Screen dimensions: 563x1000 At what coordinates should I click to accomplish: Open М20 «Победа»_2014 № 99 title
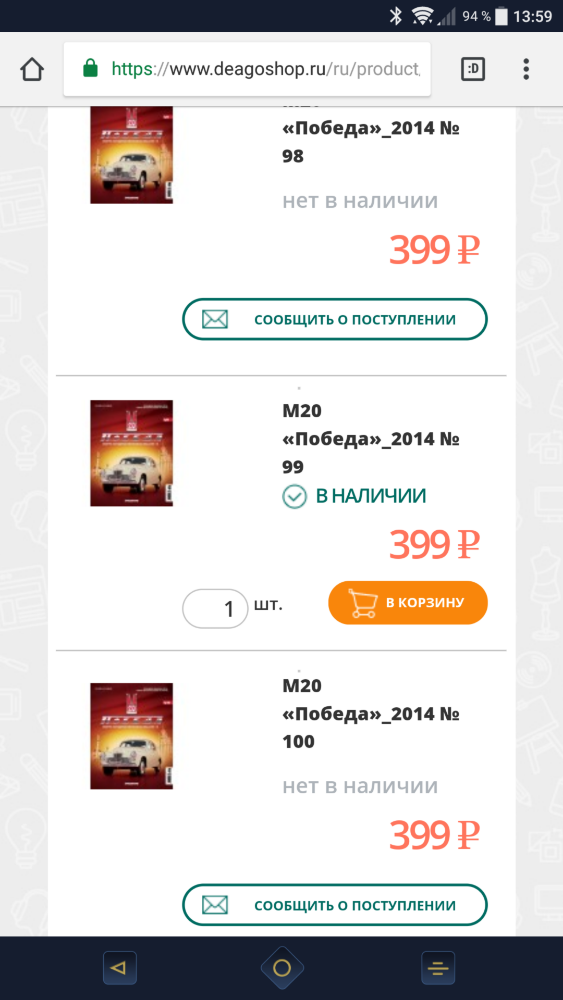371,439
